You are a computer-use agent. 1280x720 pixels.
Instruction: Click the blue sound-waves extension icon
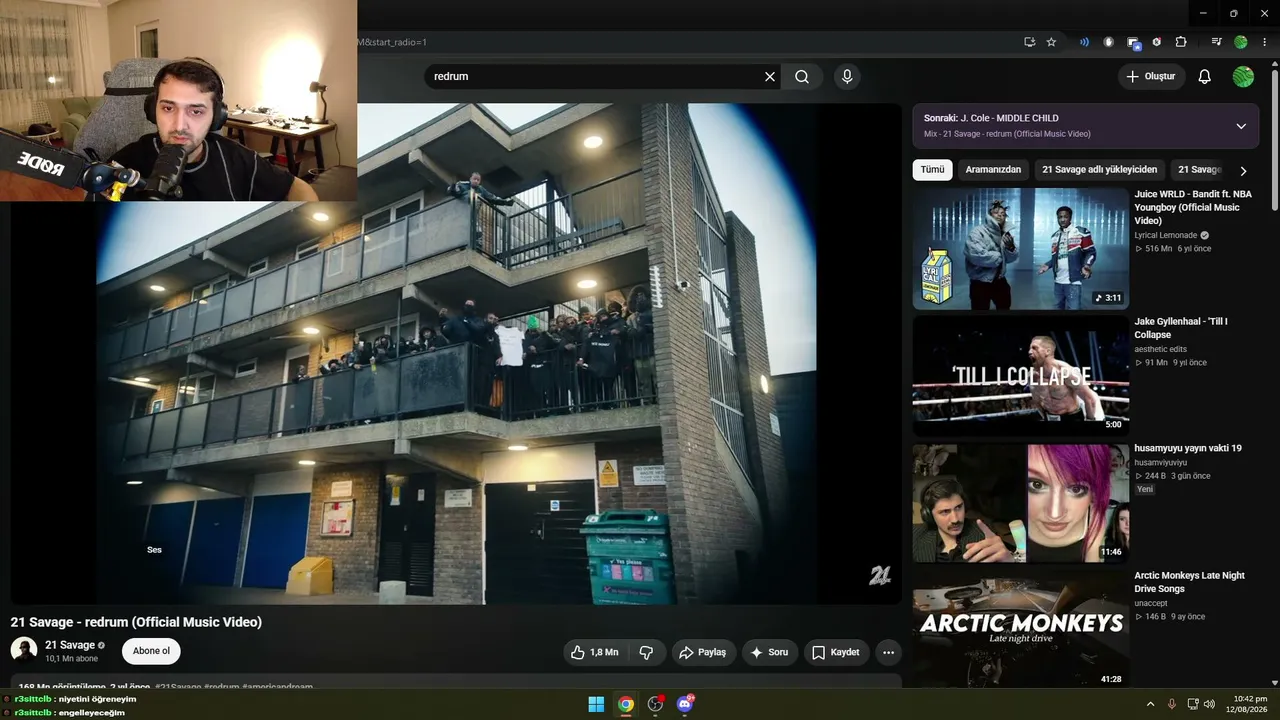(1084, 42)
